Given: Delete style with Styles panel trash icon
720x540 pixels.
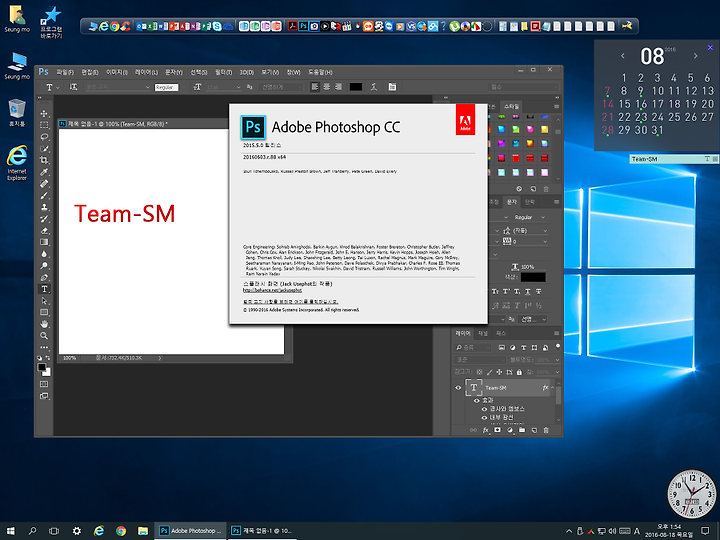Looking at the screenshot, I should [546, 189].
